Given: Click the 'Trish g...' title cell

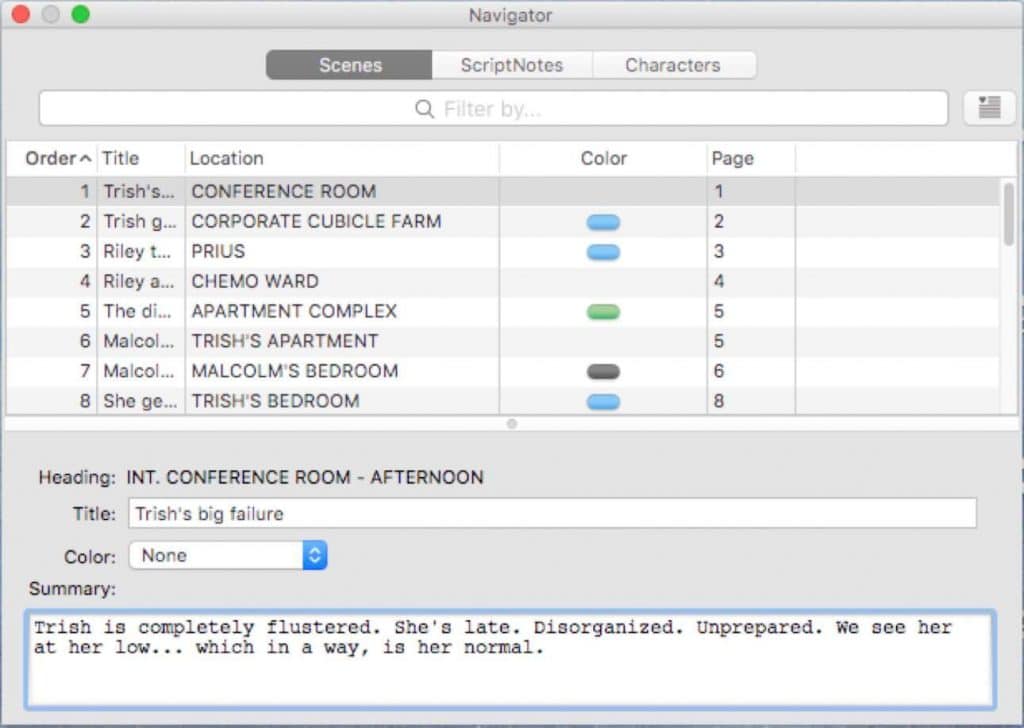Looking at the screenshot, I should coord(140,221).
